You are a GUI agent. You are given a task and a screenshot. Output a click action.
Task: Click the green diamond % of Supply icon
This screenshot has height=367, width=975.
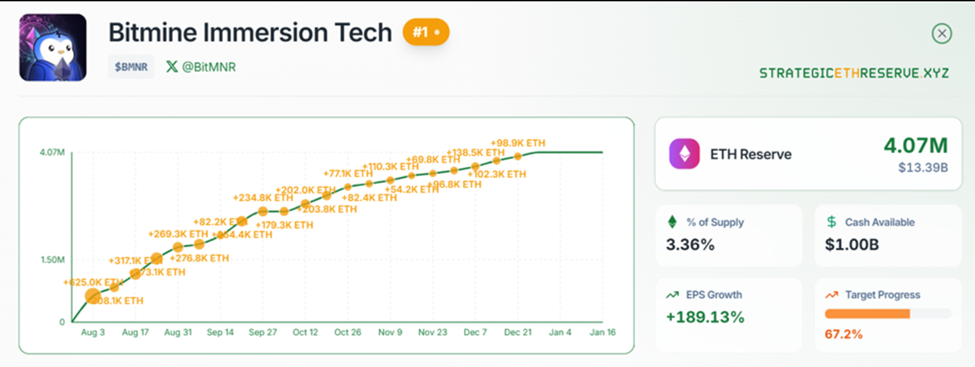click(x=672, y=221)
